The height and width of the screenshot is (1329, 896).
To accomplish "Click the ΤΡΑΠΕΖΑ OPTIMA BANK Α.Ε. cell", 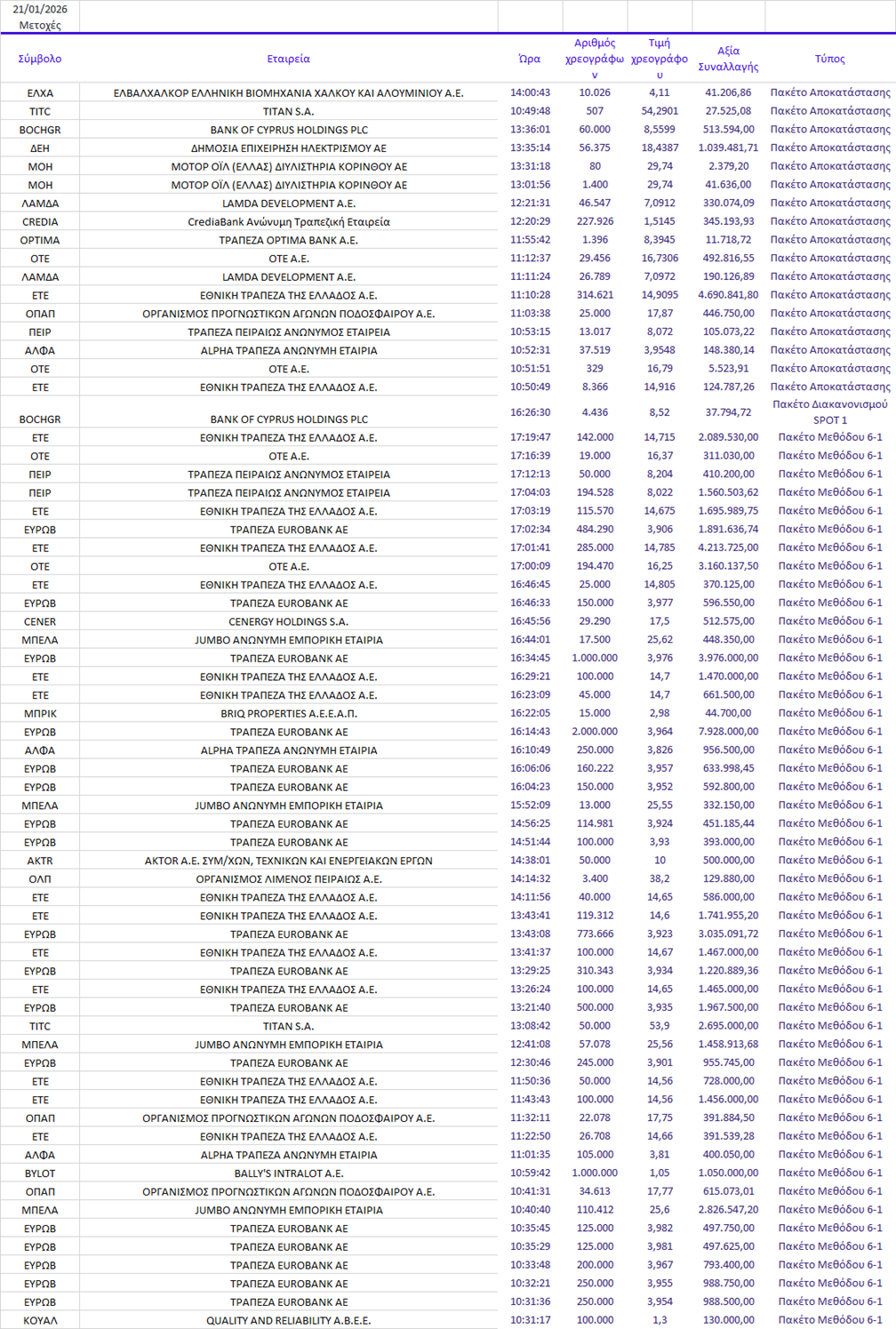I will click(x=289, y=240).
